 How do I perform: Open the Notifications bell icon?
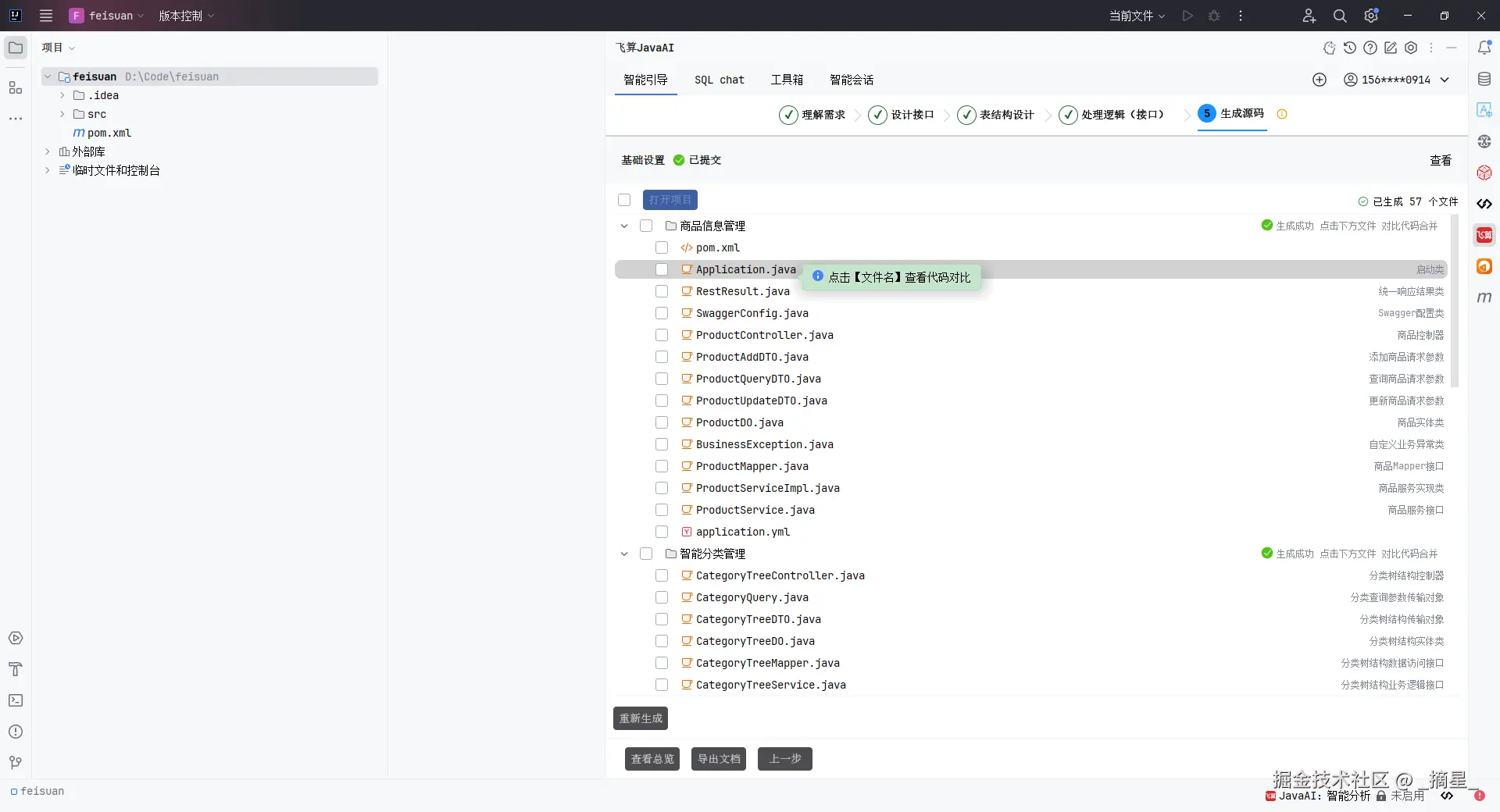[1484, 48]
